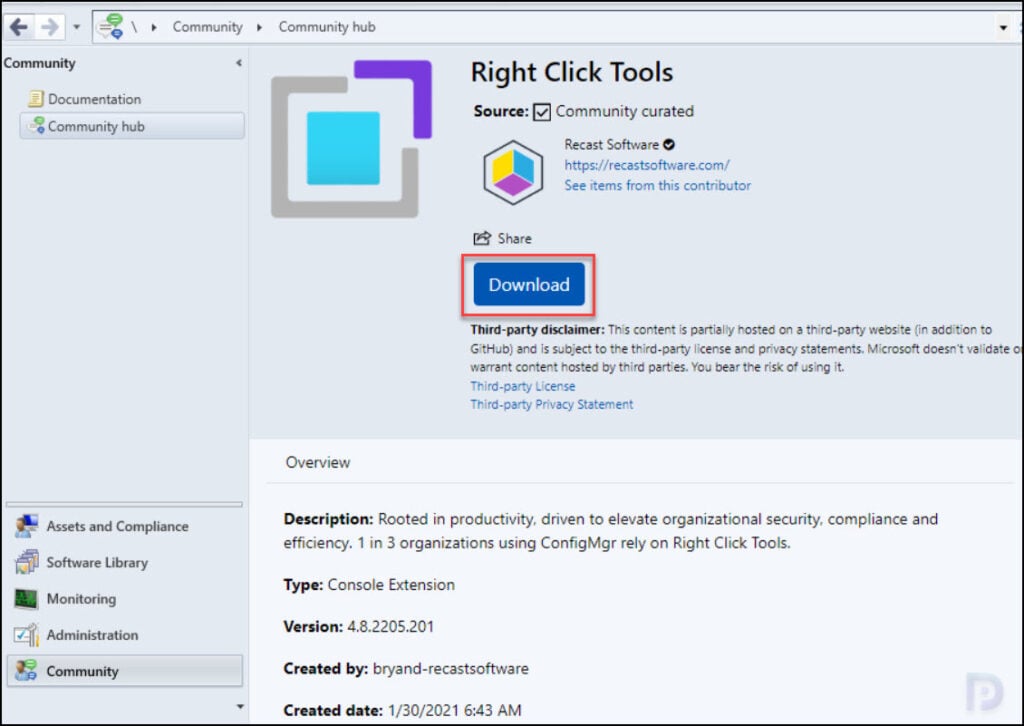Image resolution: width=1024 pixels, height=726 pixels.
Task: Click the Community pane header
Action: [39, 63]
